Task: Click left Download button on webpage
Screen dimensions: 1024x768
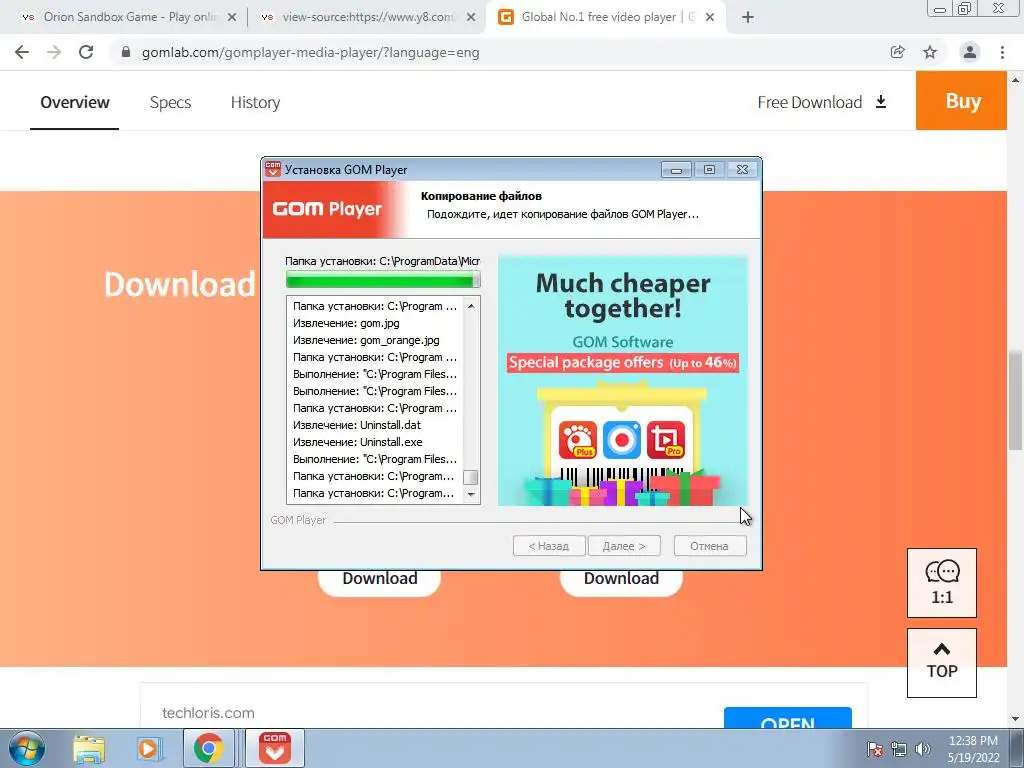Action: point(379,579)
